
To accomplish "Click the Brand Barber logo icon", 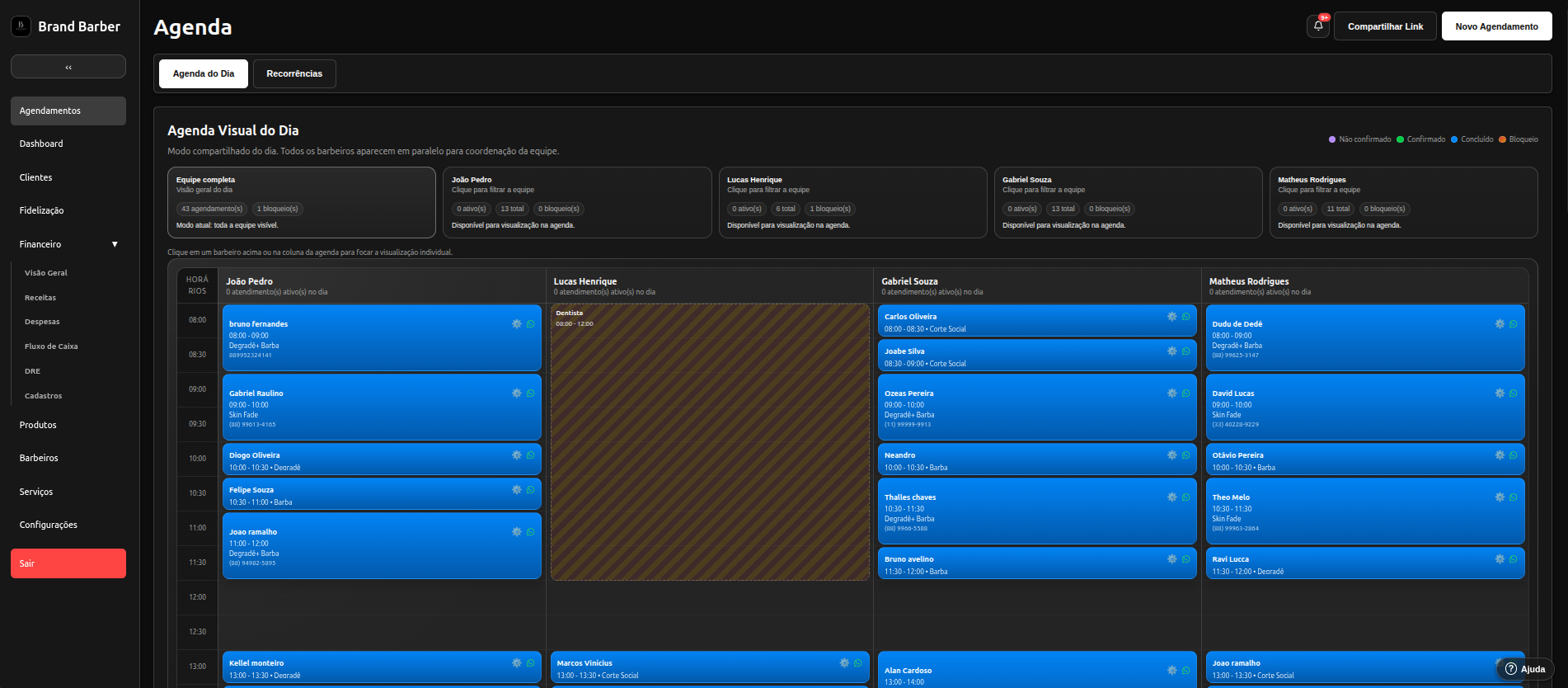I will click(x=21, y=26).
